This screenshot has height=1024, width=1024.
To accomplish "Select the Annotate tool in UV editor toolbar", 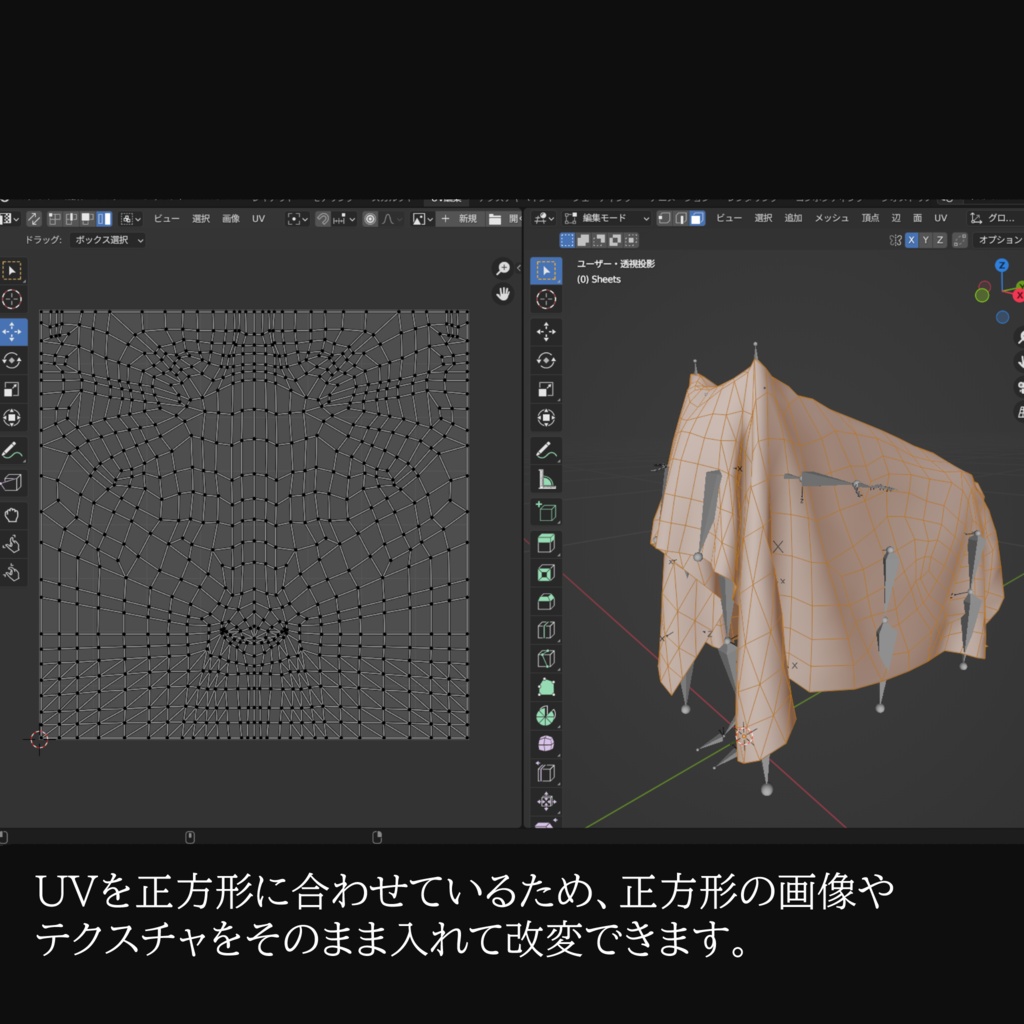I will [12, 451].
